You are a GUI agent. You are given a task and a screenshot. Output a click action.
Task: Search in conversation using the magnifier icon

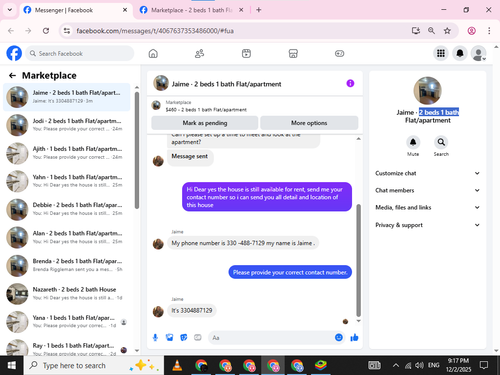coord(441,142)
